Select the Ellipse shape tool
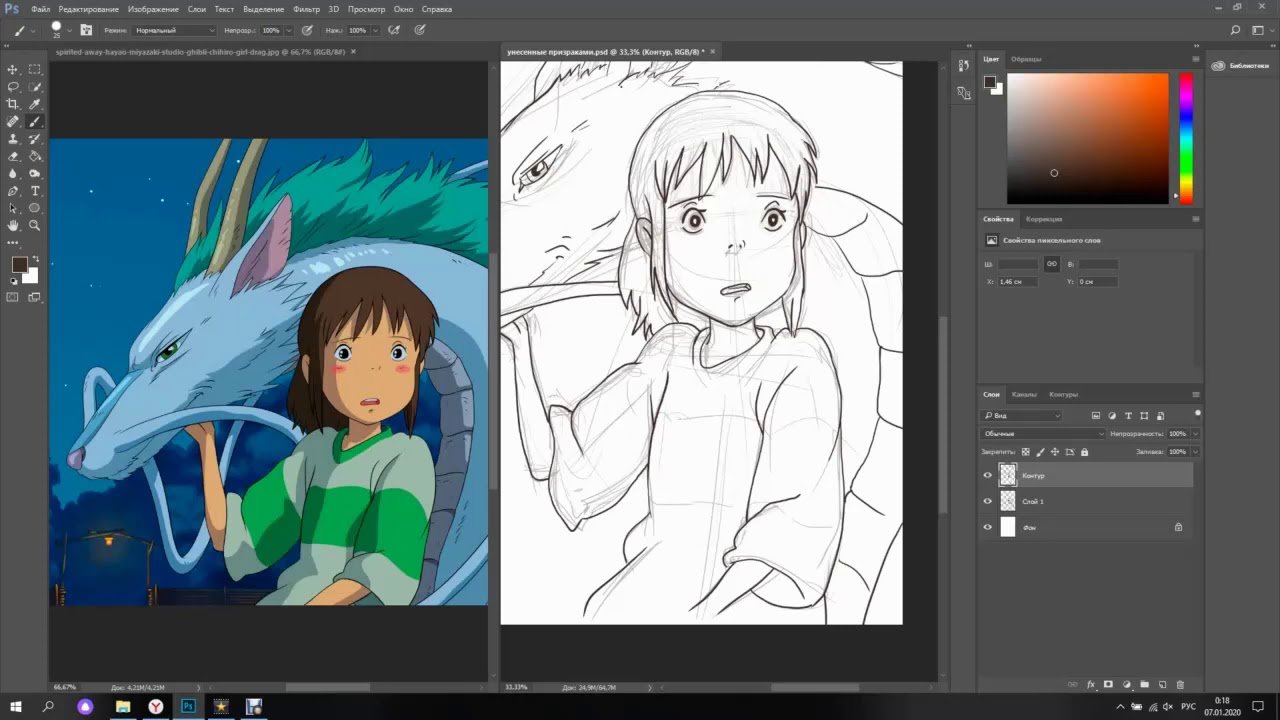The width and height of the screenshot is (1280, 720). tap(35, 208)
